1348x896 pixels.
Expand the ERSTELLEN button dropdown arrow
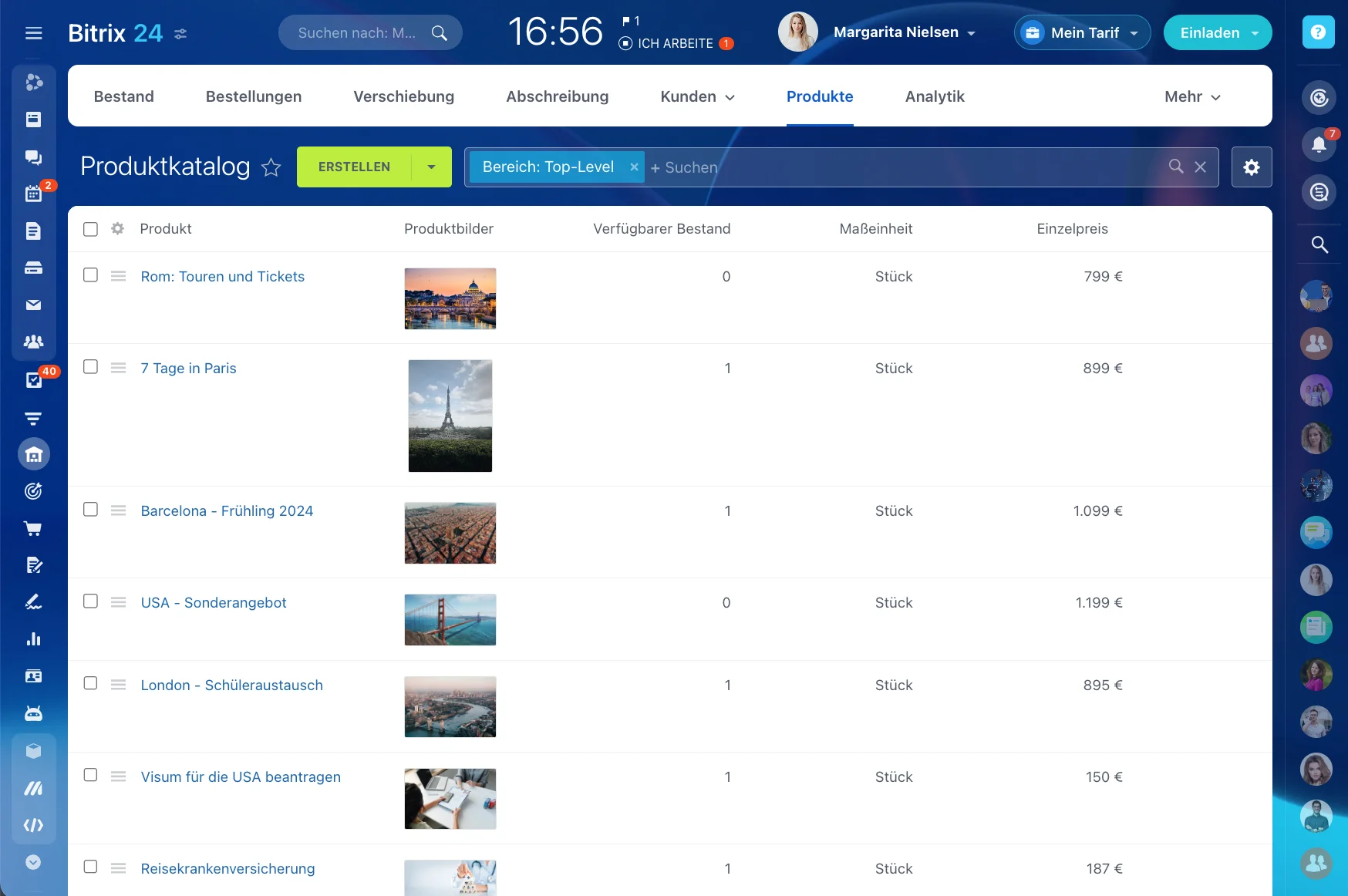431,167
